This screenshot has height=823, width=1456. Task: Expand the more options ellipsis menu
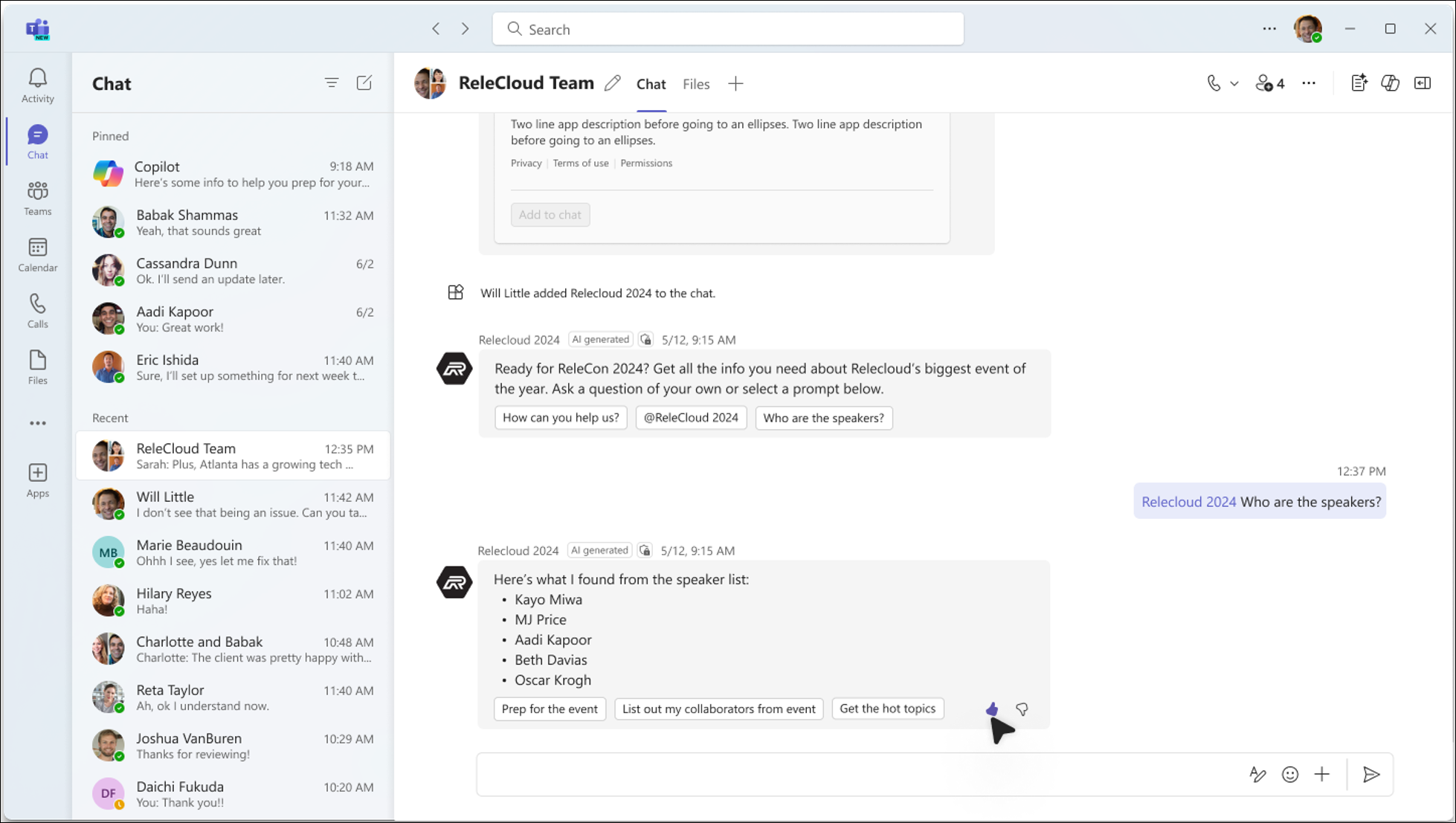tap(1307, 83)
